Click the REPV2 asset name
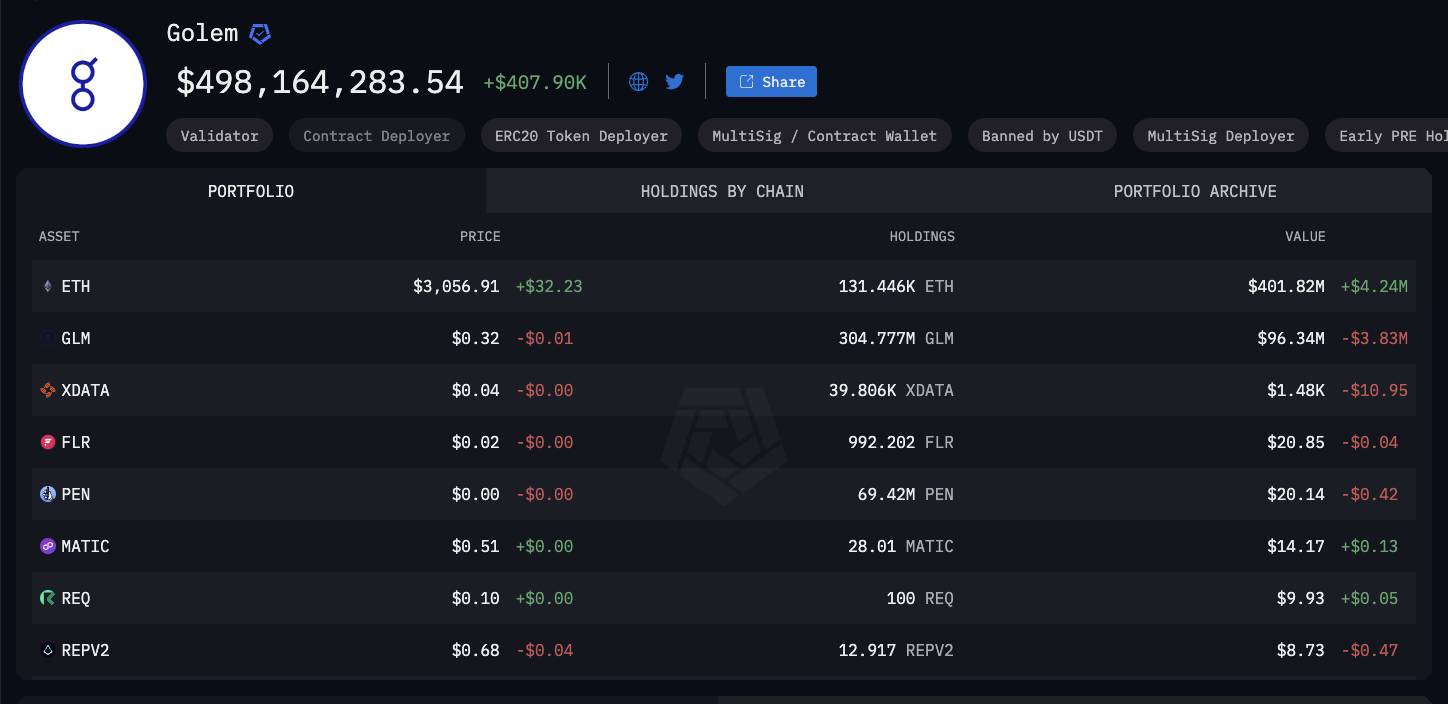Image resolution: width=1448 pixels, height=704 pixels. point(86,651)
